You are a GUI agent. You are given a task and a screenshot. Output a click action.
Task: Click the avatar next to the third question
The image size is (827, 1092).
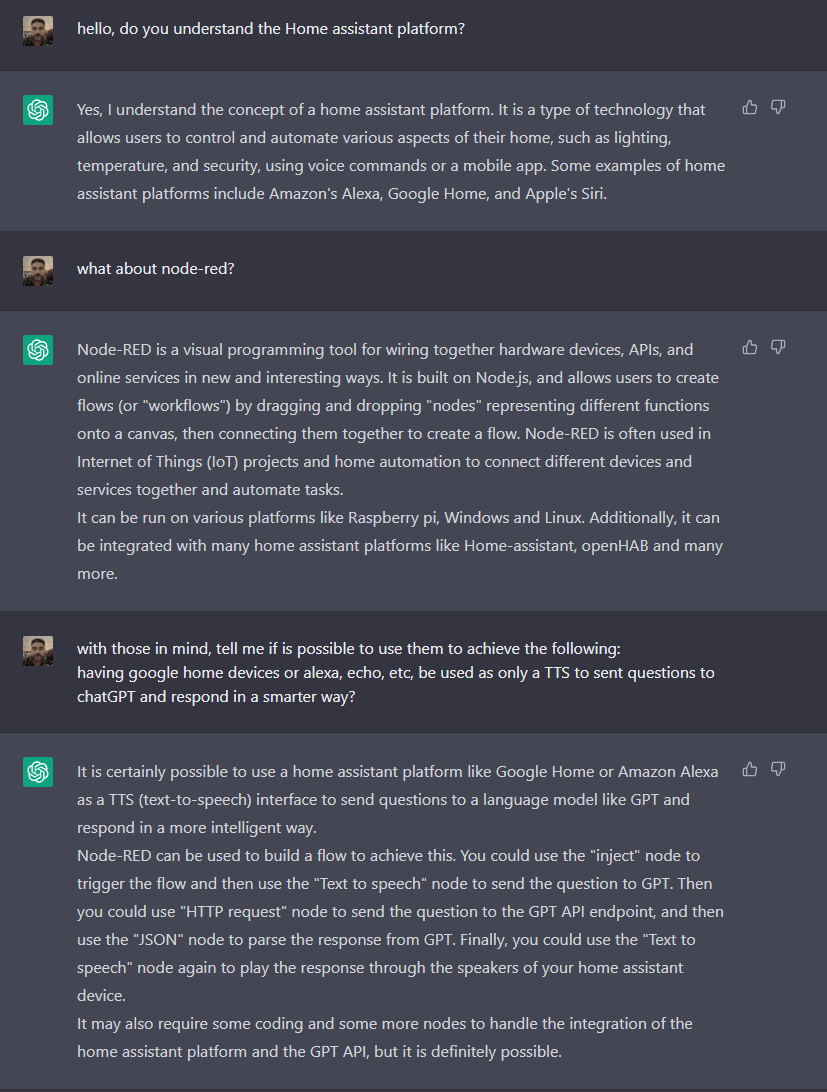[x=37, y=650]
